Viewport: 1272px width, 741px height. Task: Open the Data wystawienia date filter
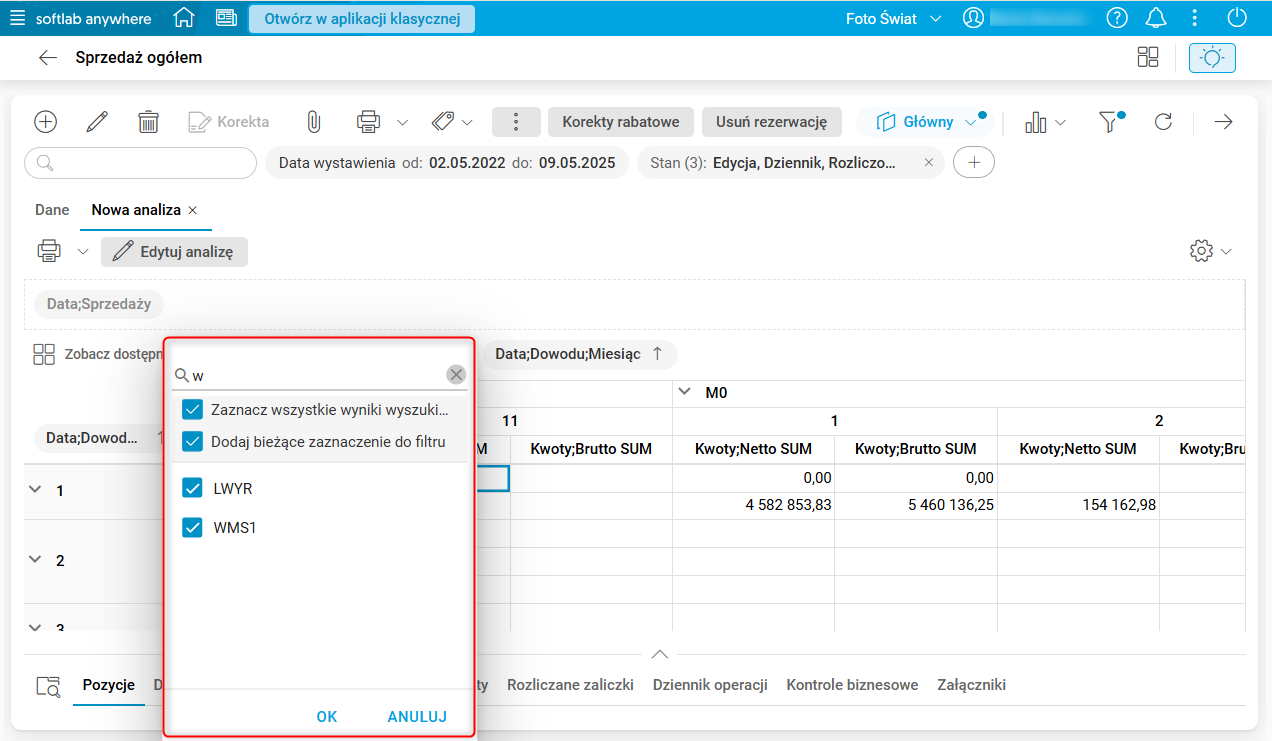pos(447,163)
